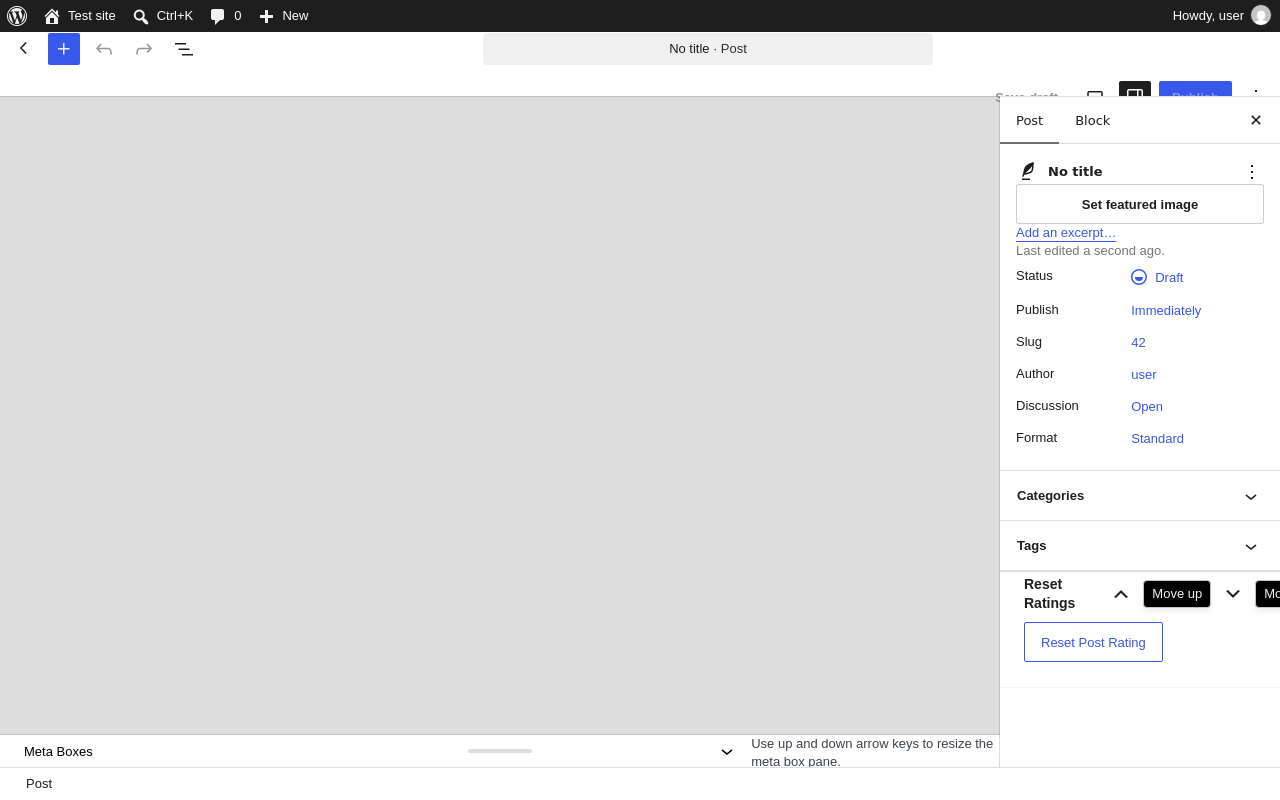
Task: Click the No title heading in sidebar
Action: [x=1075, y=172]
